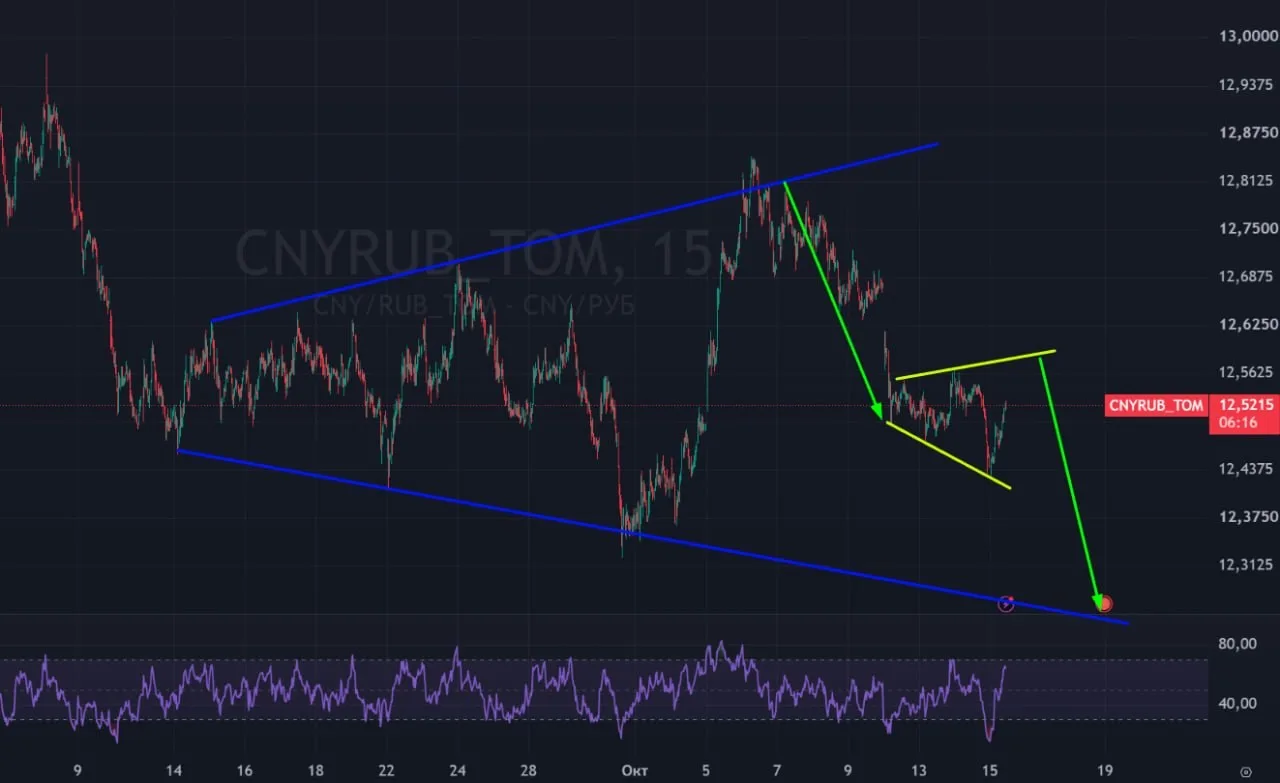Click date label 14 on time axis

[174, 771]
